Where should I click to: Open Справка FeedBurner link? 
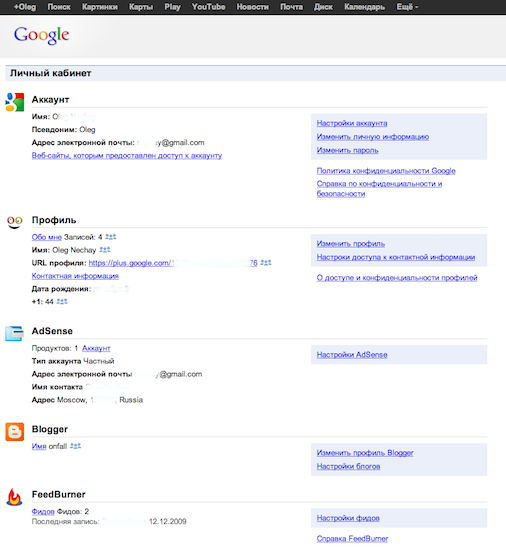[352, 538]
